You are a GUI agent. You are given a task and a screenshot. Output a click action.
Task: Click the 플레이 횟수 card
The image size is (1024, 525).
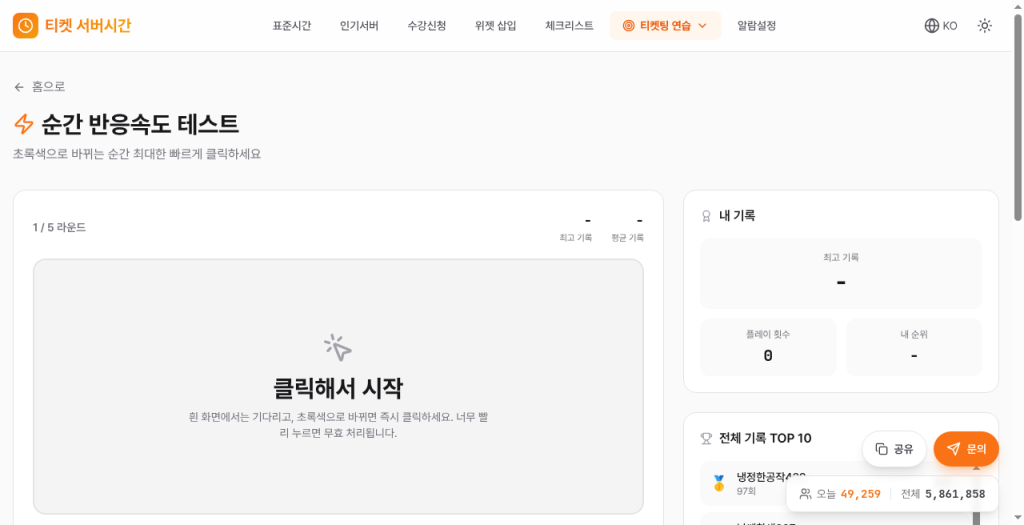coord(768,347)
